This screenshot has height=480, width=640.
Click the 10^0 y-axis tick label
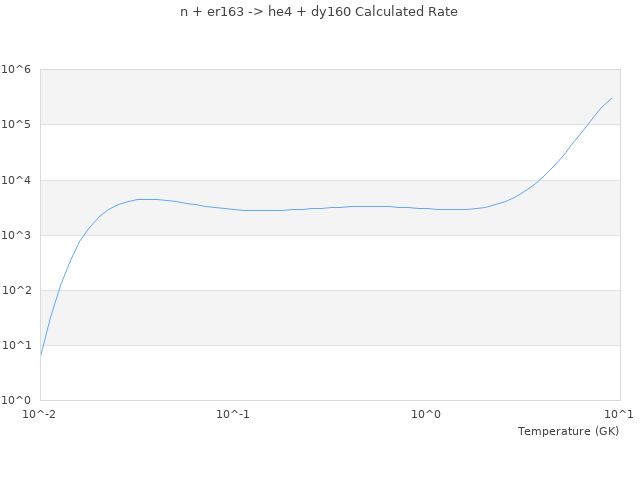coord(16,400)
